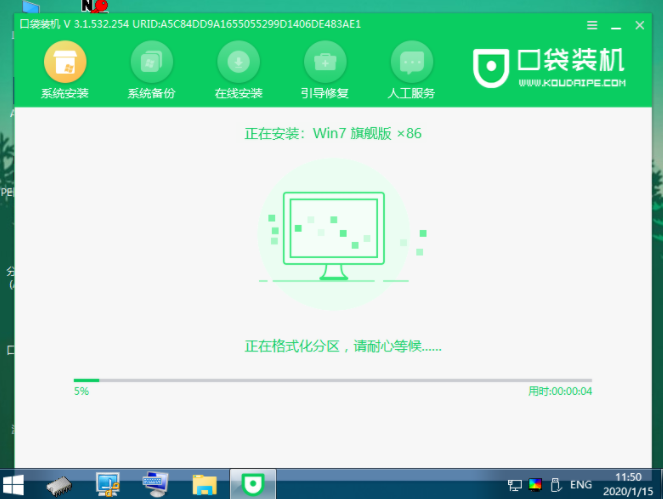Click the installation progress bar

(332, 380)
